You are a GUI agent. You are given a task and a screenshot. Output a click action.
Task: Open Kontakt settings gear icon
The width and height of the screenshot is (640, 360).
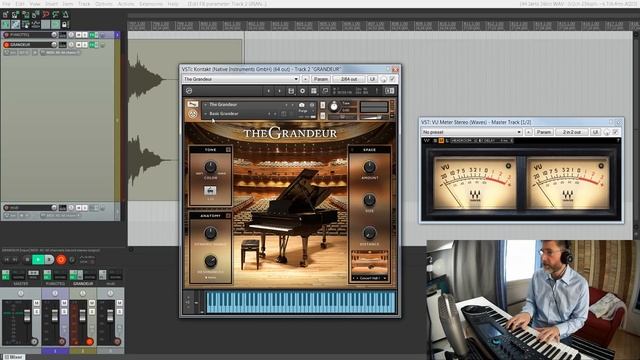(302, 91)
